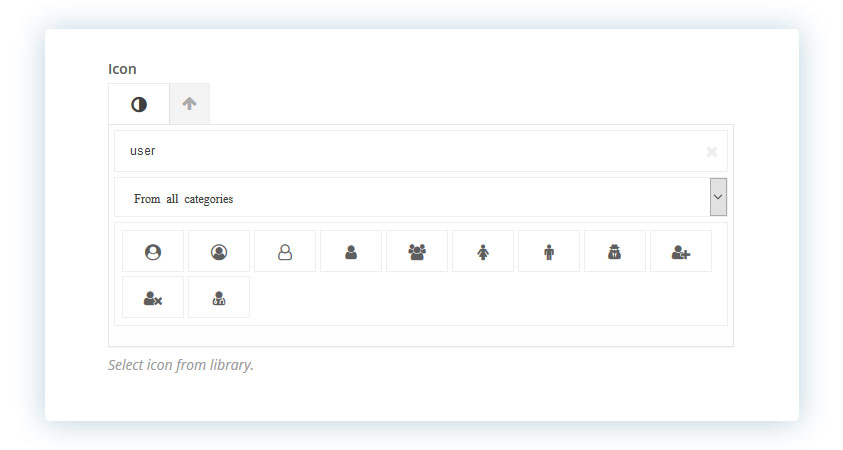The width and height of the screenshot is (843, 450).
Task: Select the filled user-circle avatar icon
Action: 153,252
